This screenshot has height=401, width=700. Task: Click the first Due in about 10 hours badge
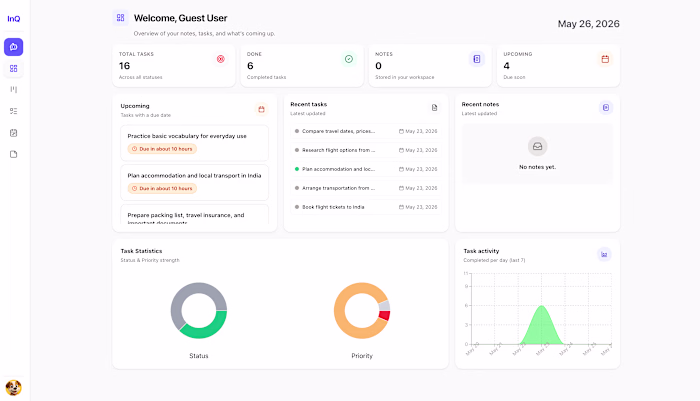(x=162, y=149)
